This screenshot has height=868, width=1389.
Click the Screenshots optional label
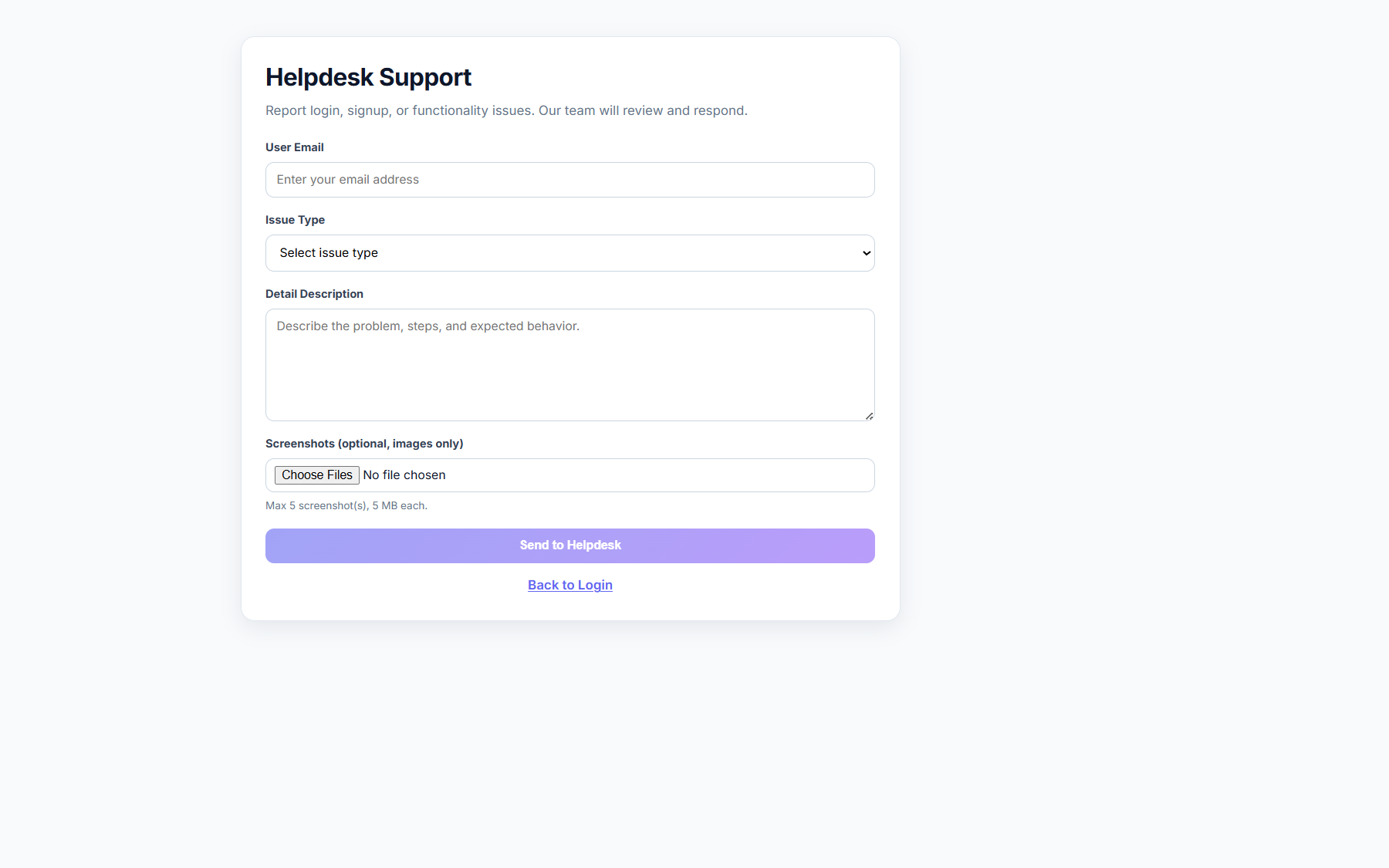[364, 444]
